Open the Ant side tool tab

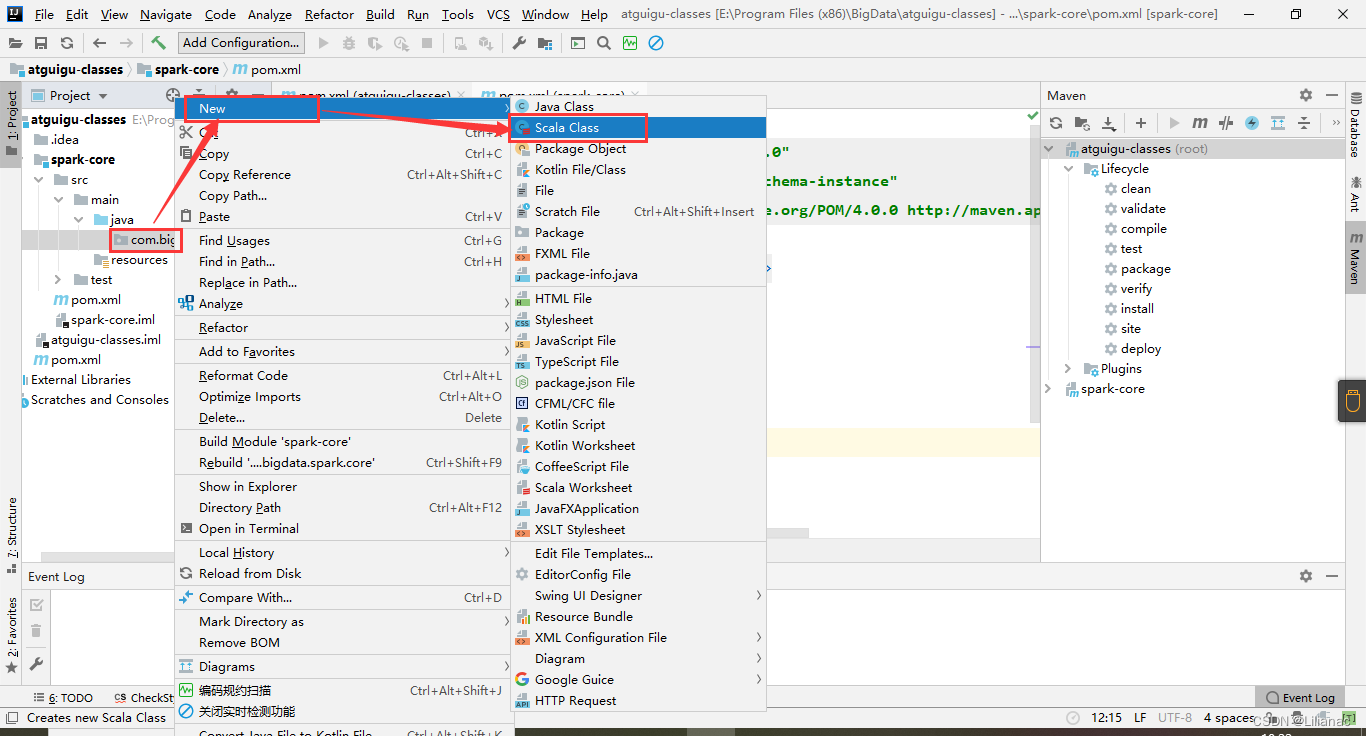tap(1355, 194)
